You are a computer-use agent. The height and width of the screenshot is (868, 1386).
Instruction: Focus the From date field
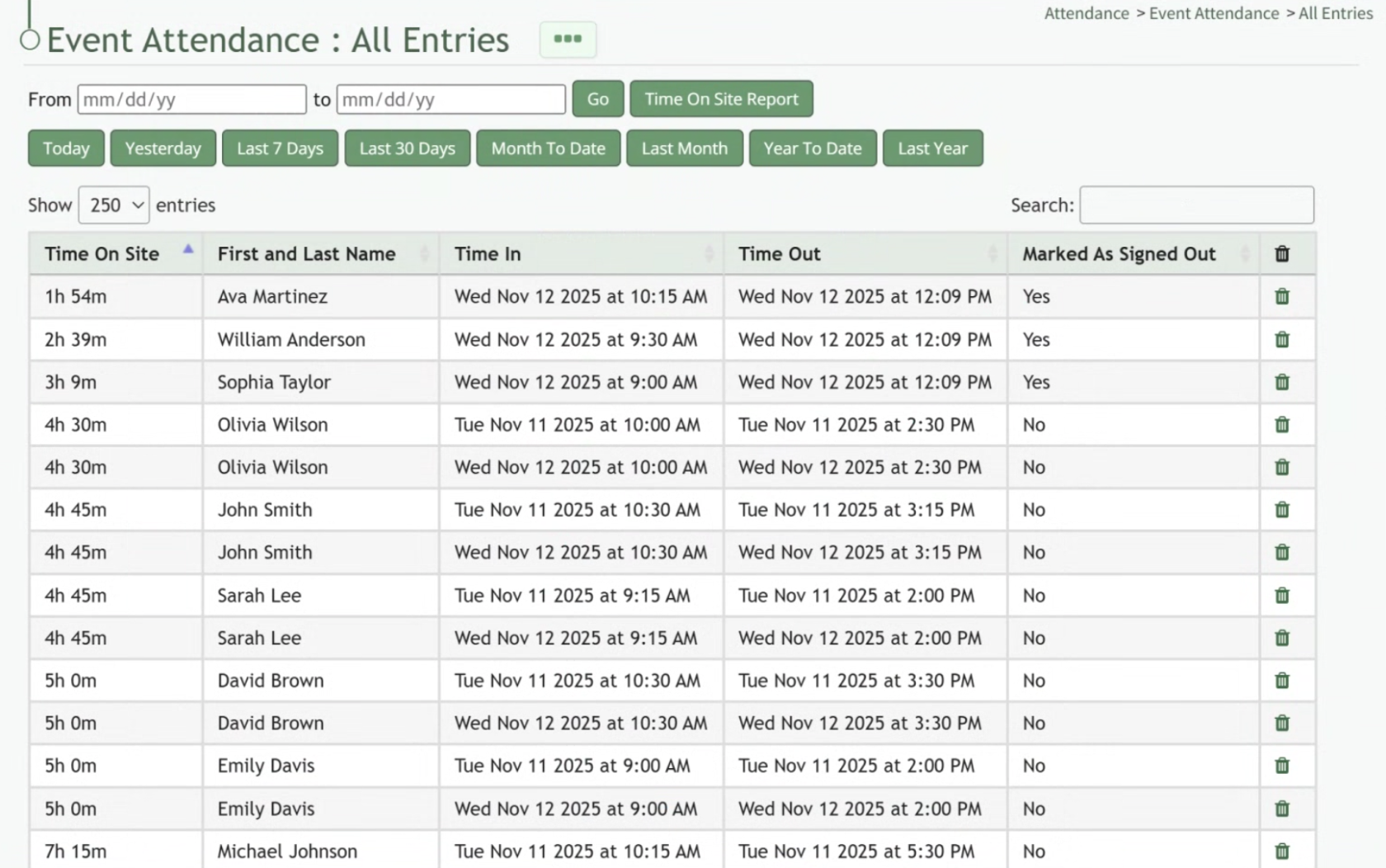[192, 100]
